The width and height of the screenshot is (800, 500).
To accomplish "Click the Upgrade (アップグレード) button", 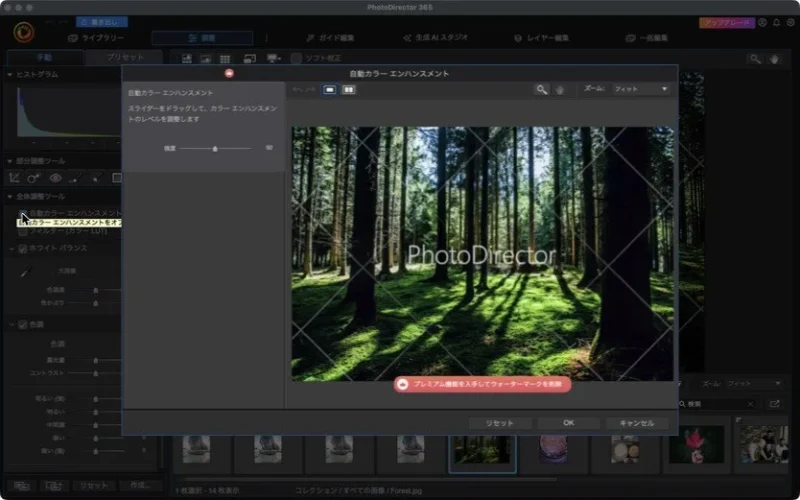I will (x=727, y=22).
